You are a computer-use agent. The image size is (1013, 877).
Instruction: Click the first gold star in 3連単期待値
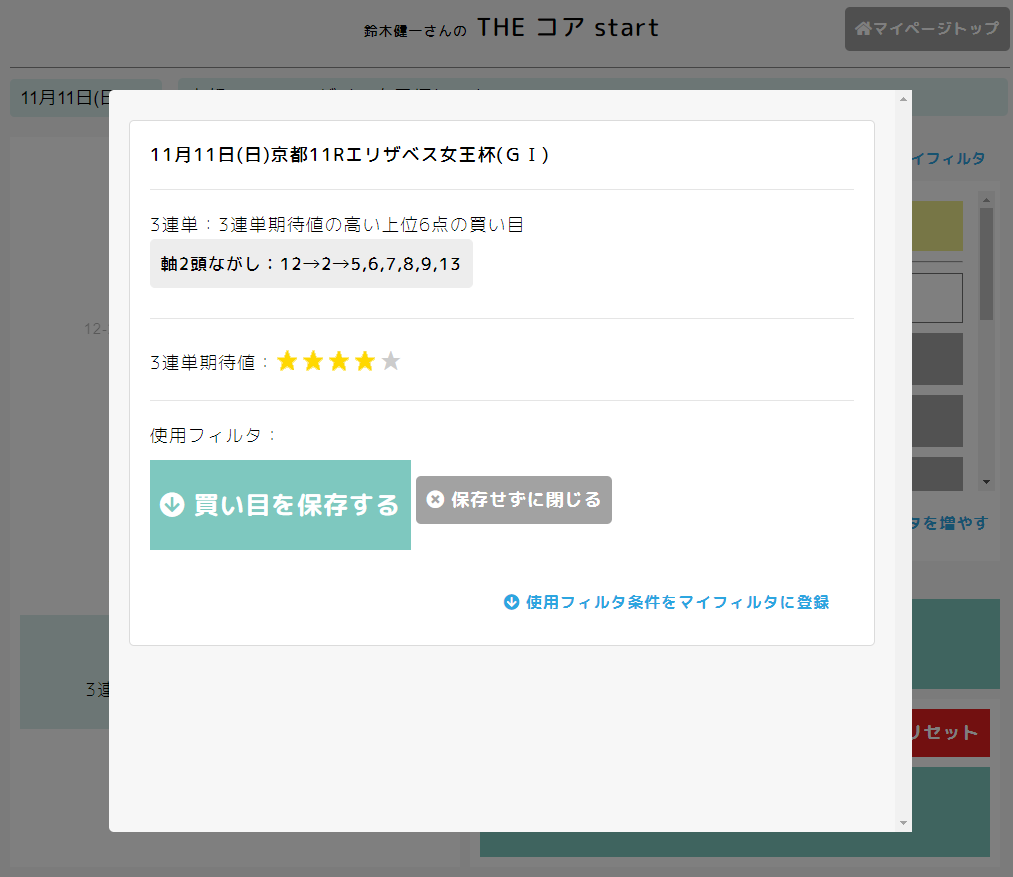(287, 361)
